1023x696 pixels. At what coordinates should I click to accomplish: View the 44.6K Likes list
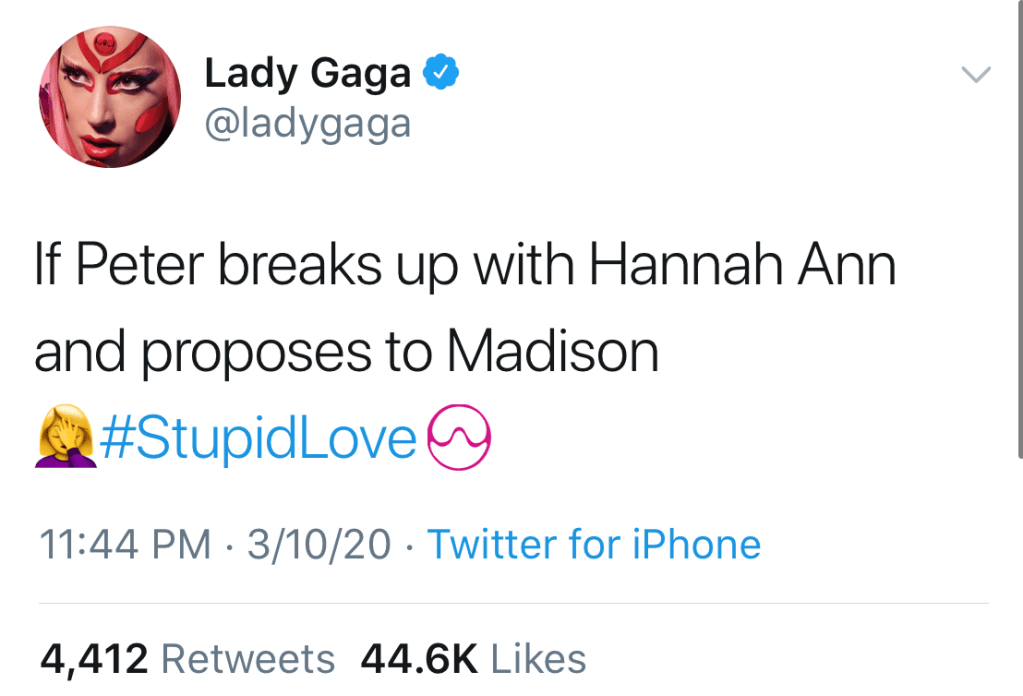(472, 659)
